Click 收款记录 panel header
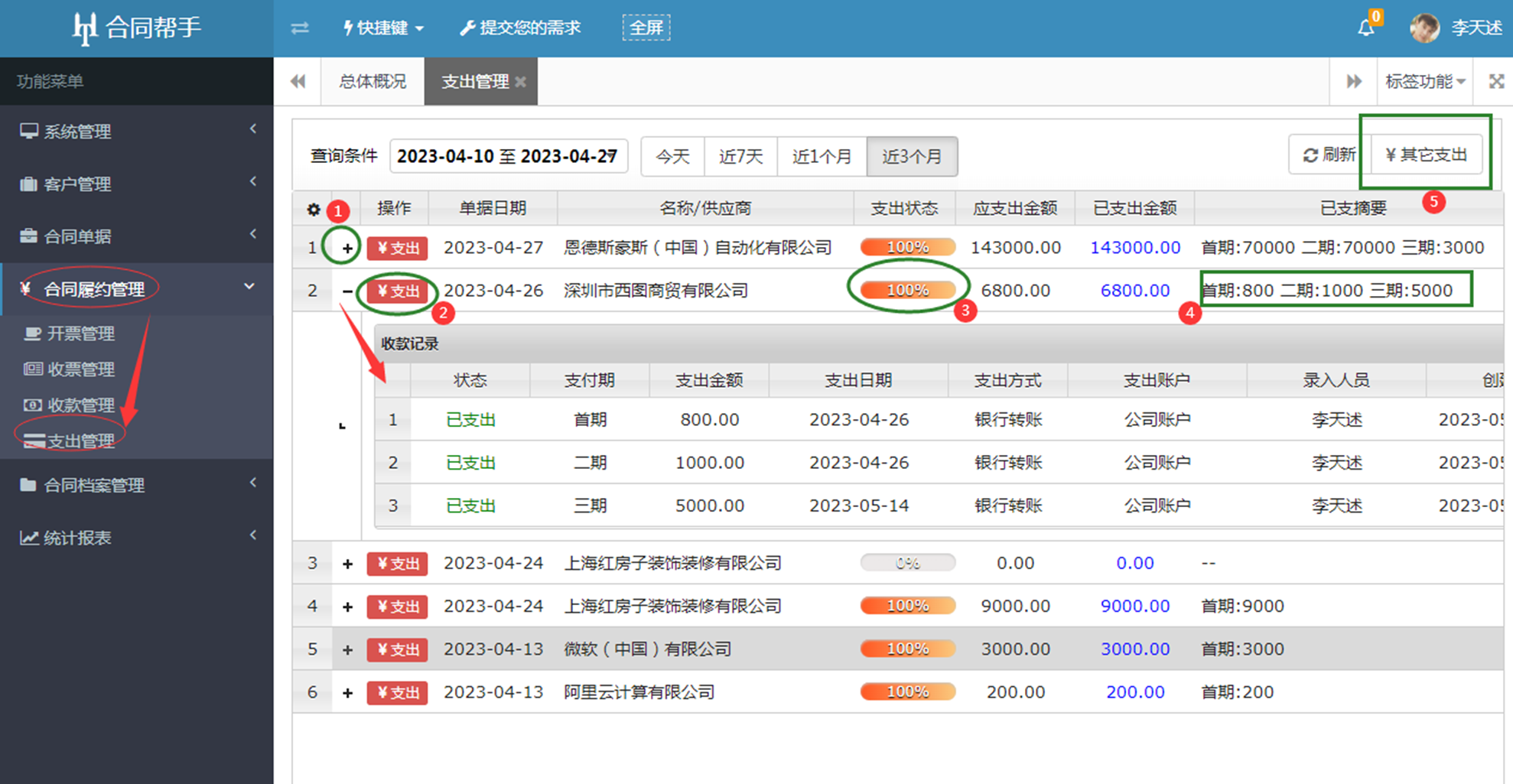 click(939, 343)
